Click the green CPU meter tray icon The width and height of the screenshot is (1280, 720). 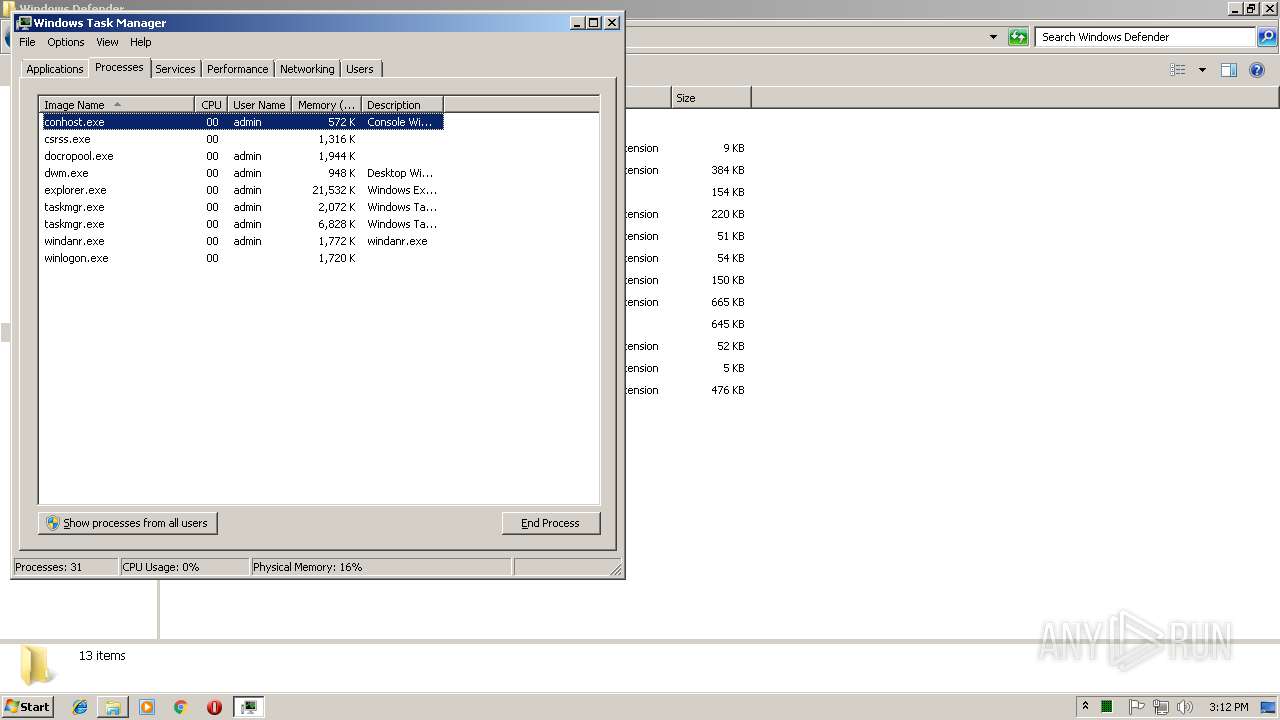coord(1107,707)
